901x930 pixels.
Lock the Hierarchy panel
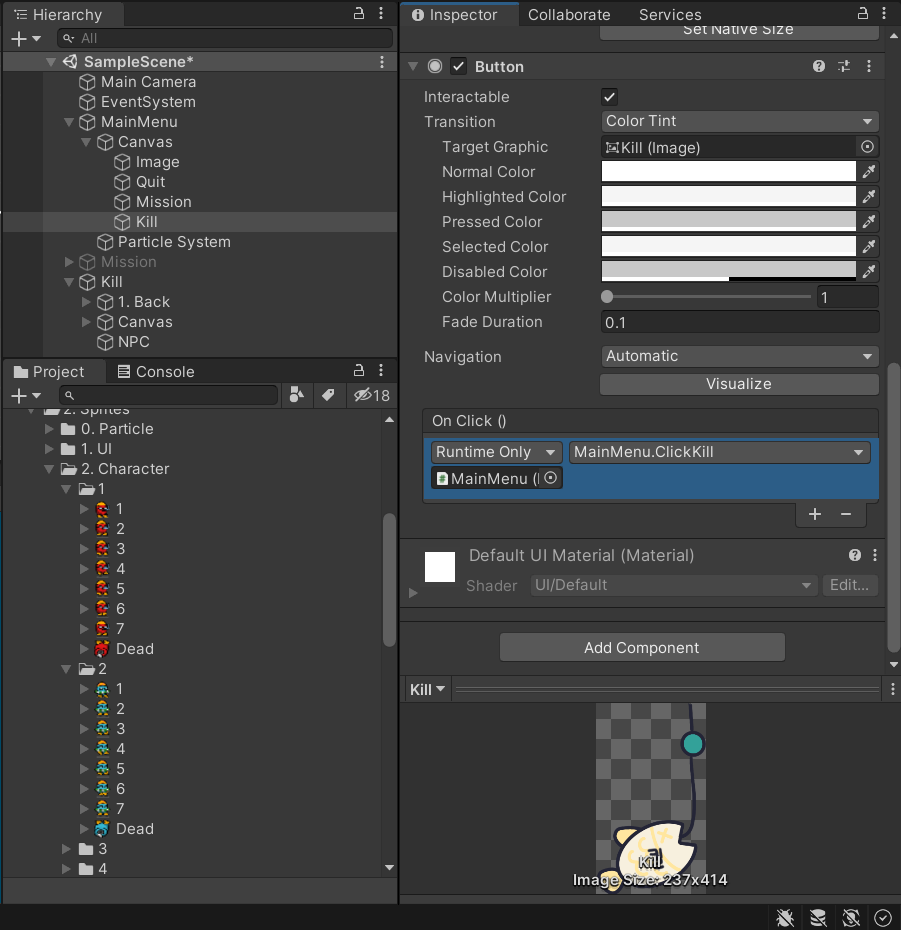click(x=359, y=13)
